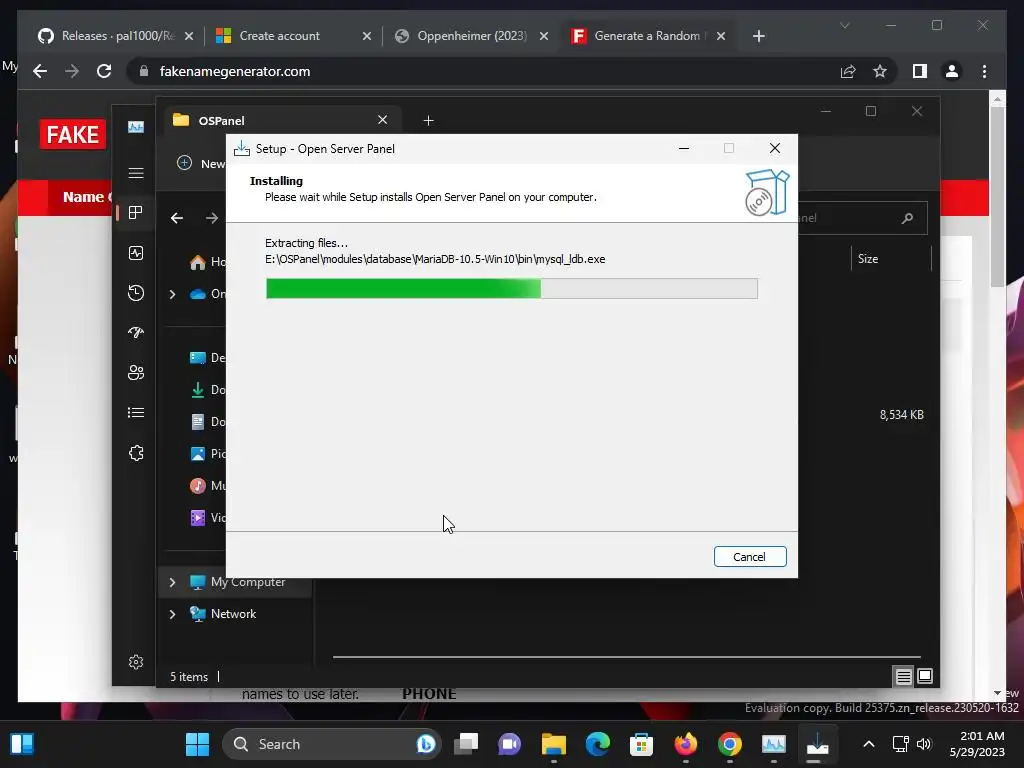Show hidden system tray icons
Image resolution: width=1024 pixels, height=768 pixels.
[x=869, y=744]
